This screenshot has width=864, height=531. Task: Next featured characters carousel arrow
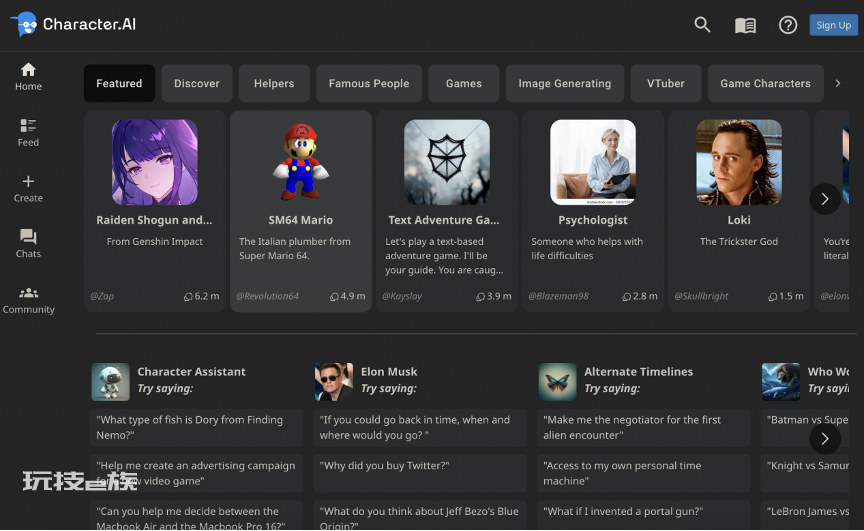(825, 199)
